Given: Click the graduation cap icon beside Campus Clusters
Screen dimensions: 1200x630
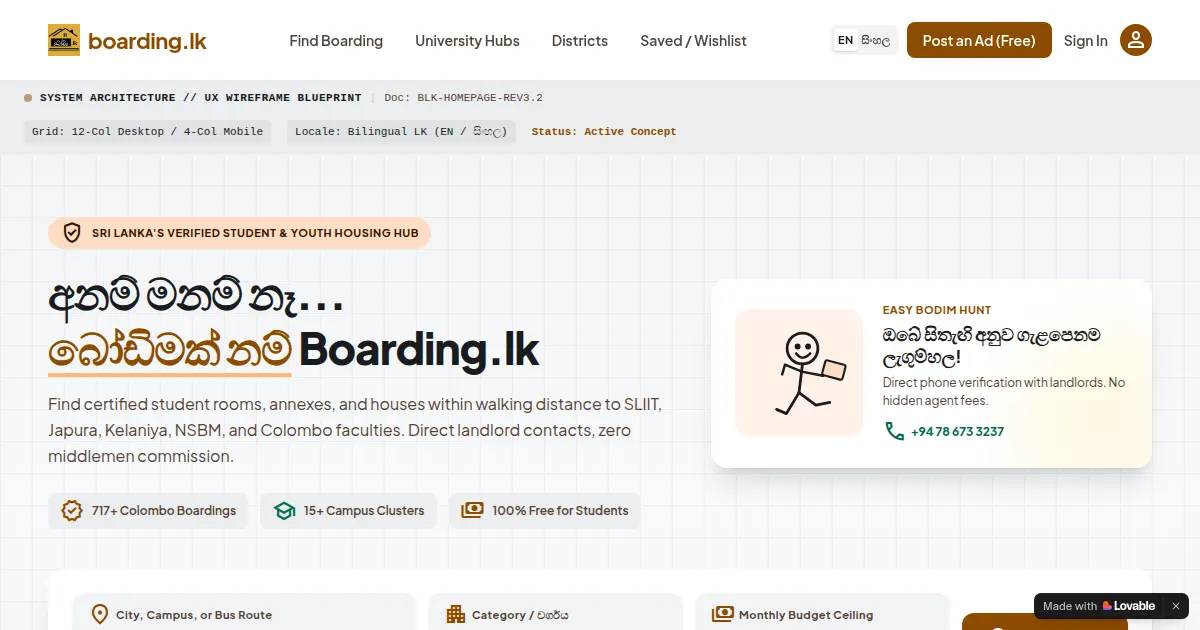Looking at the screenshot, I should click(284, 510).
